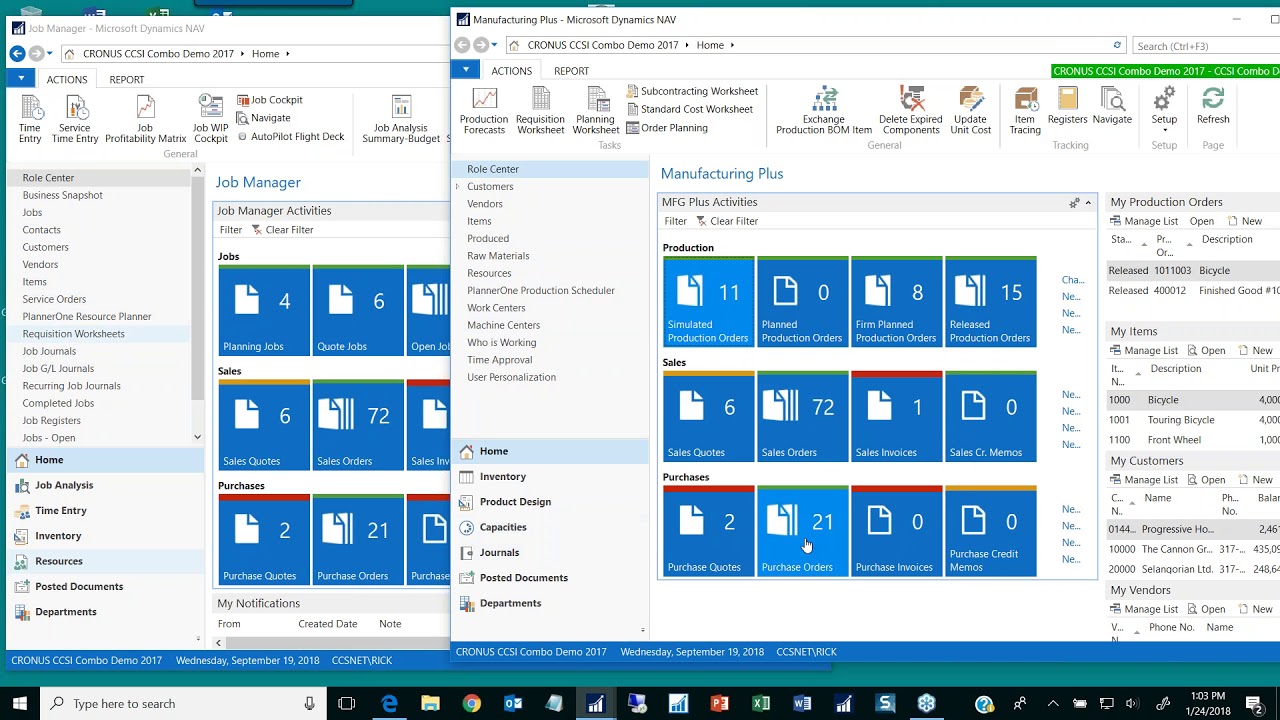Go back in the Manufacturing Plus window
This screenshot has width=1280, height=720.
(x=462, y=45)
